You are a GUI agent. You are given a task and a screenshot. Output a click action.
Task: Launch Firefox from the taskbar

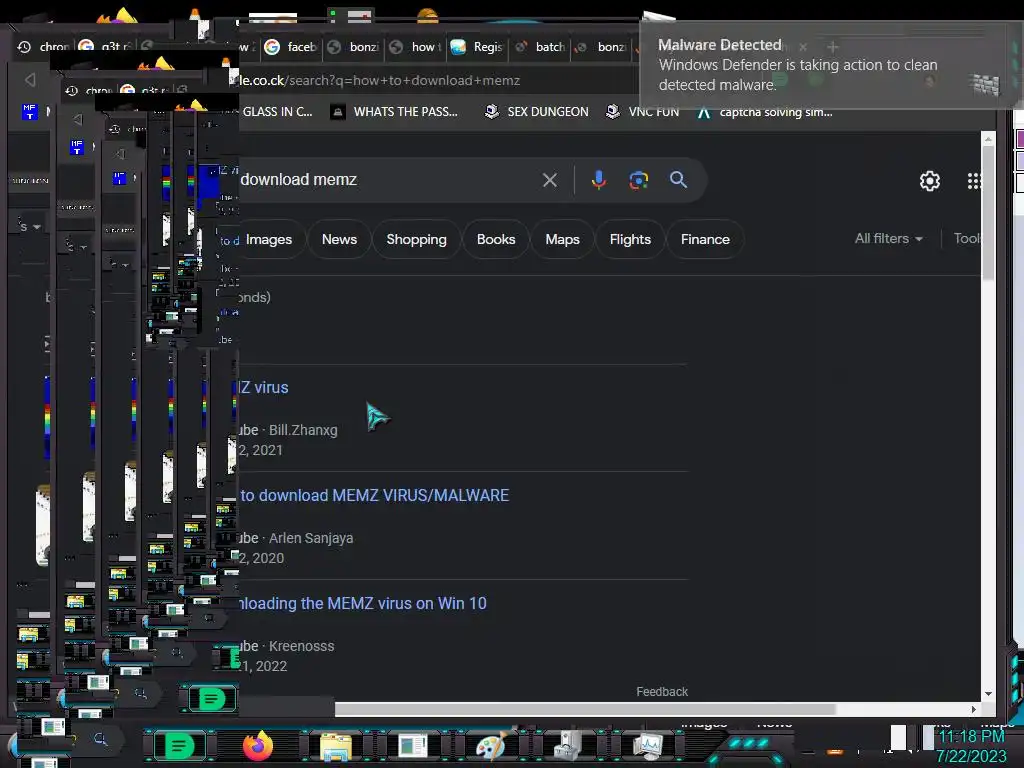click(258, 746)
